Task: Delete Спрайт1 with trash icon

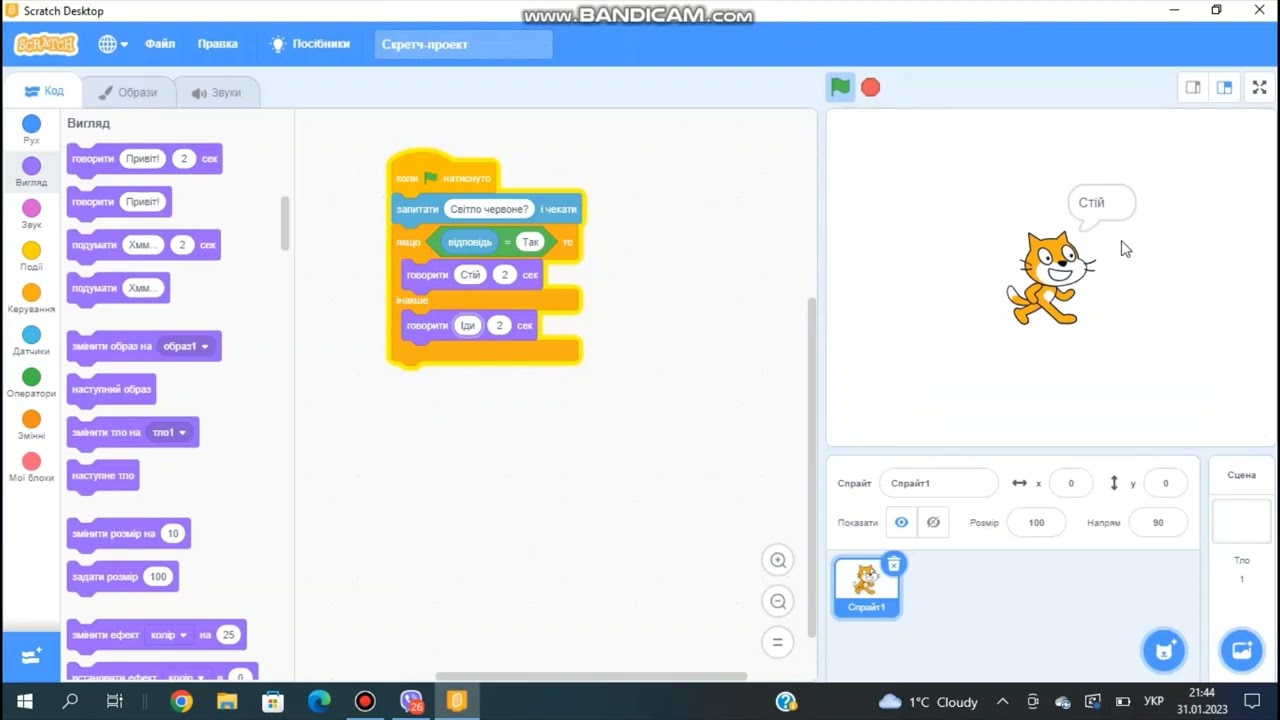Action: (x=894, y=564)
